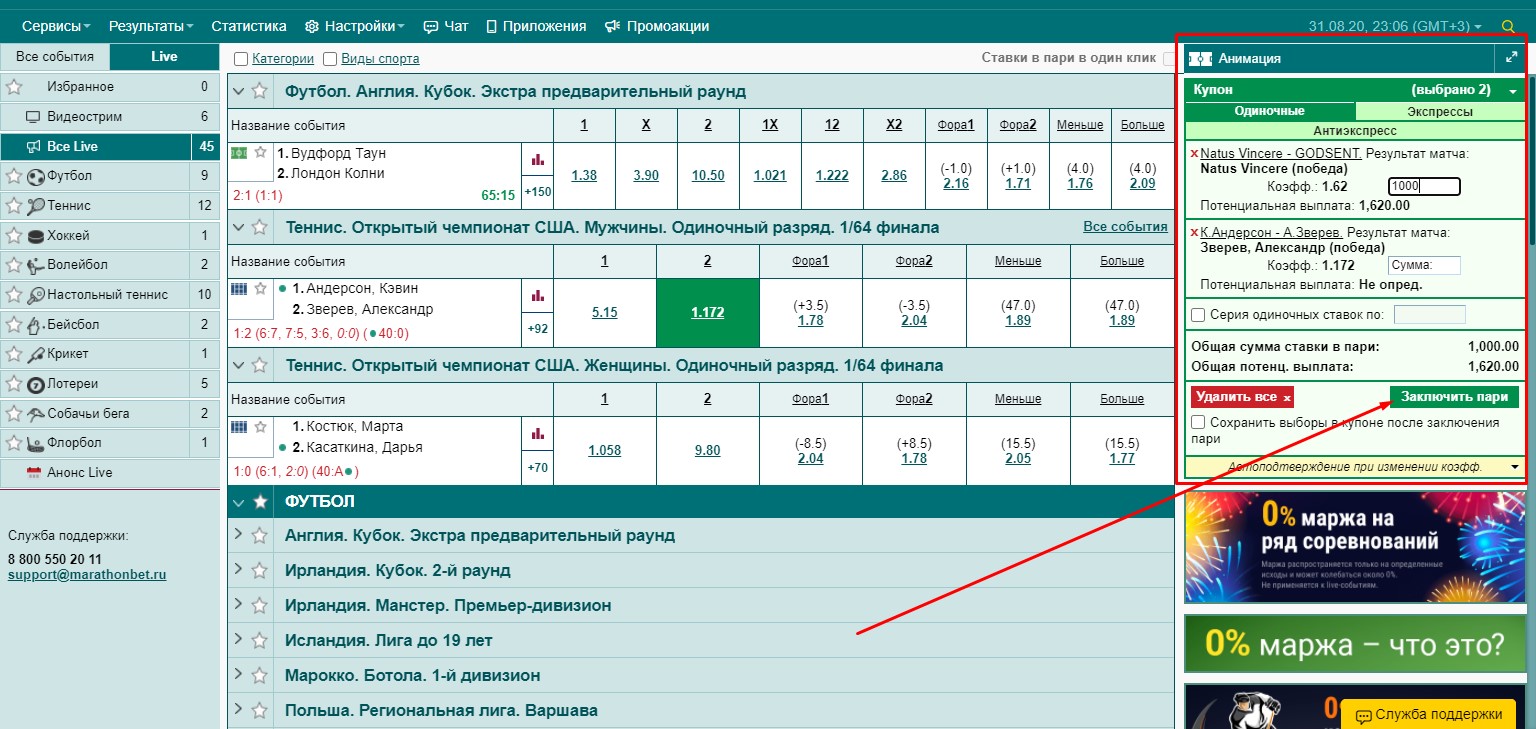
Task: Collapse US Open men's singles section
Action: 239,227
